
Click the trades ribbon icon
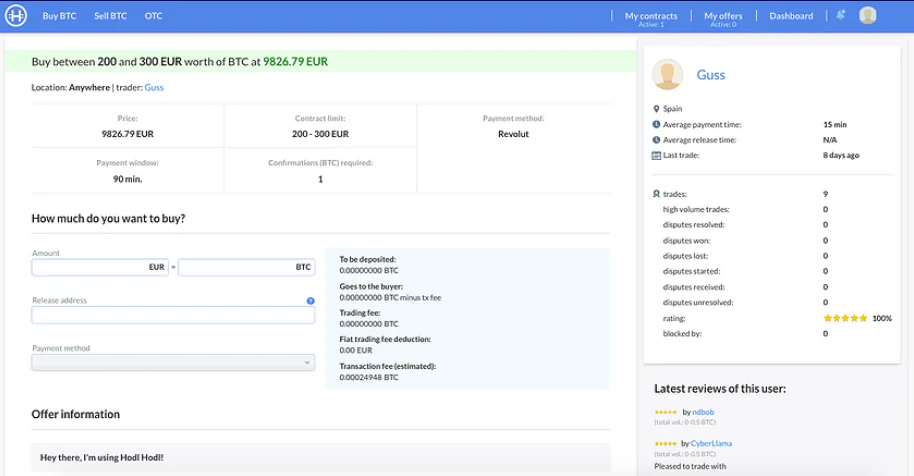656,193
